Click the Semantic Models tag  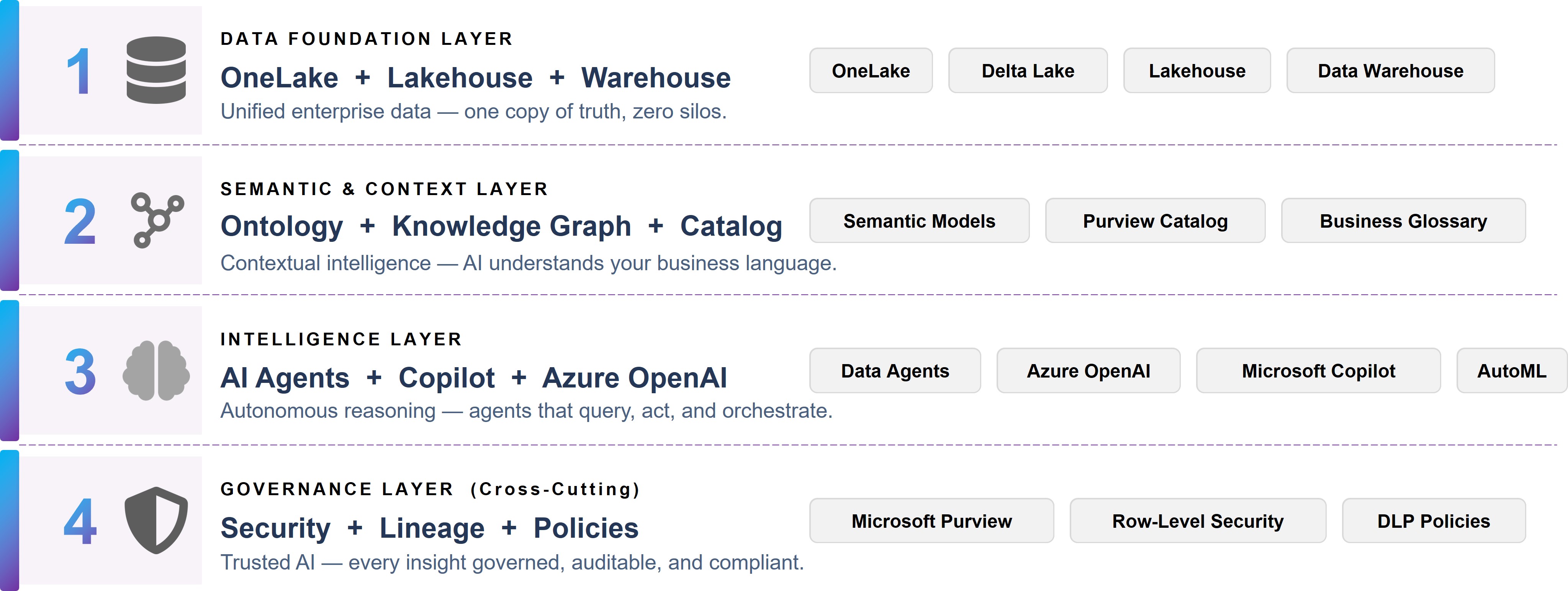(919, 220)
